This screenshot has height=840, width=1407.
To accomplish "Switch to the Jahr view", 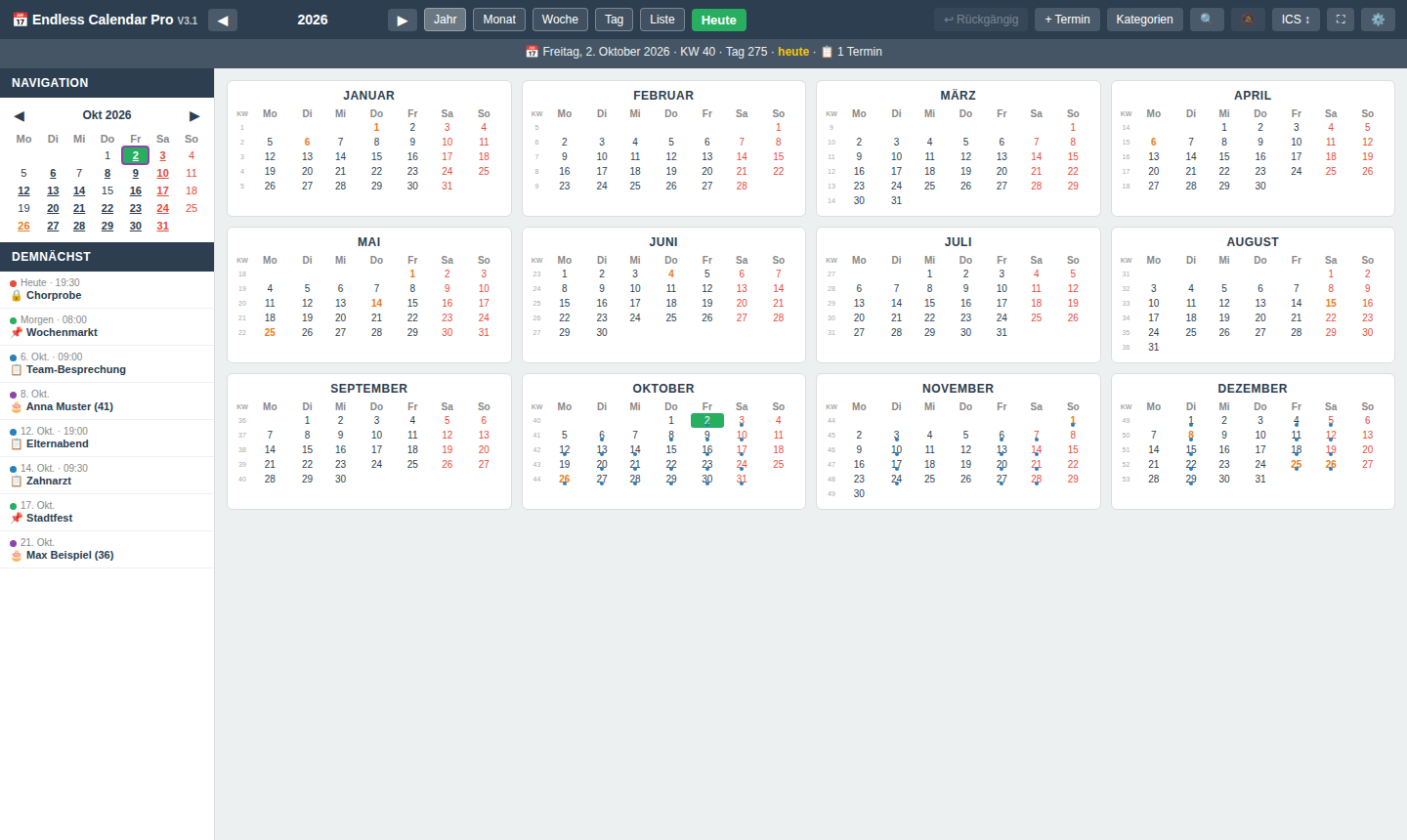I will (445, 20).
